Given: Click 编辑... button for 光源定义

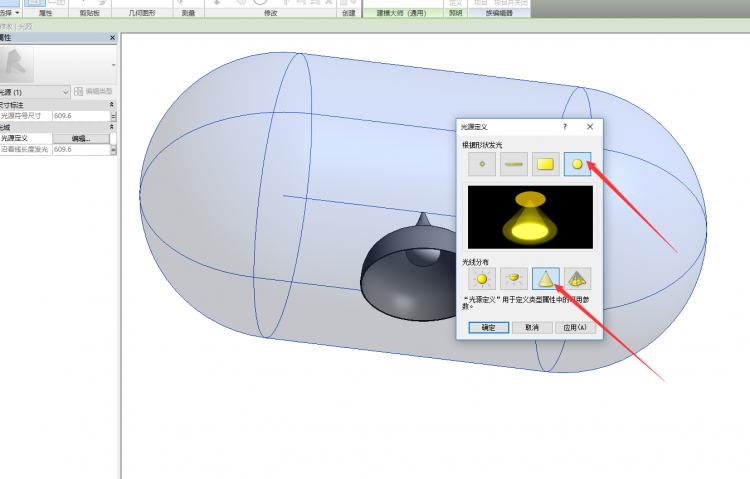Looking at the screenshot, I should click(x=81, y=138).
